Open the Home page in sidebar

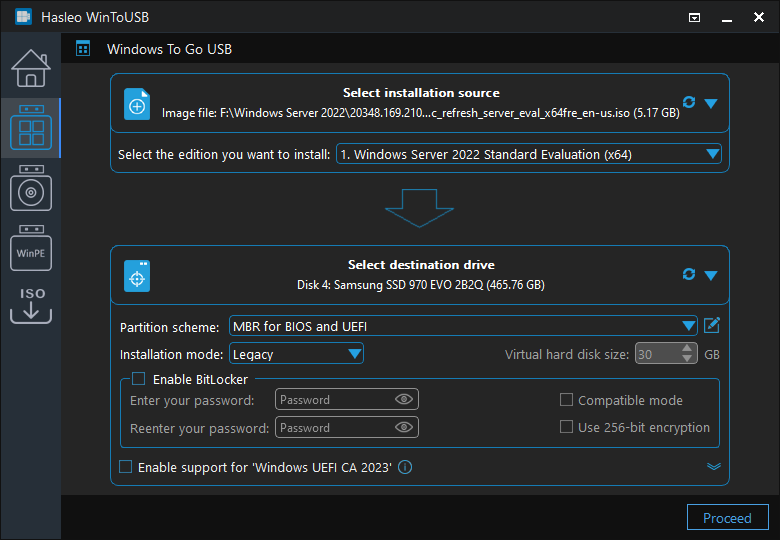click(x=31, y=68)
